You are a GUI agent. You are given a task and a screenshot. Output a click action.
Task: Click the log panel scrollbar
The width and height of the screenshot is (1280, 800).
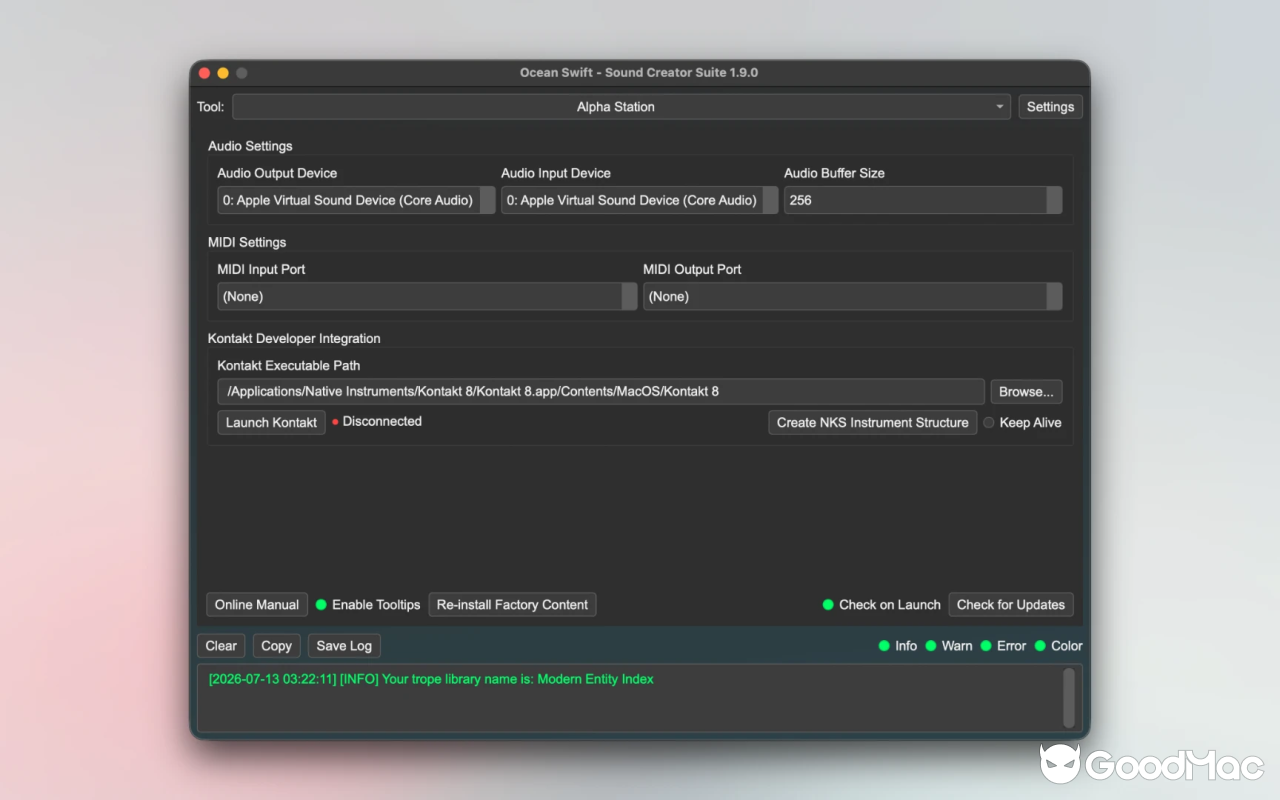(1069, 697)
